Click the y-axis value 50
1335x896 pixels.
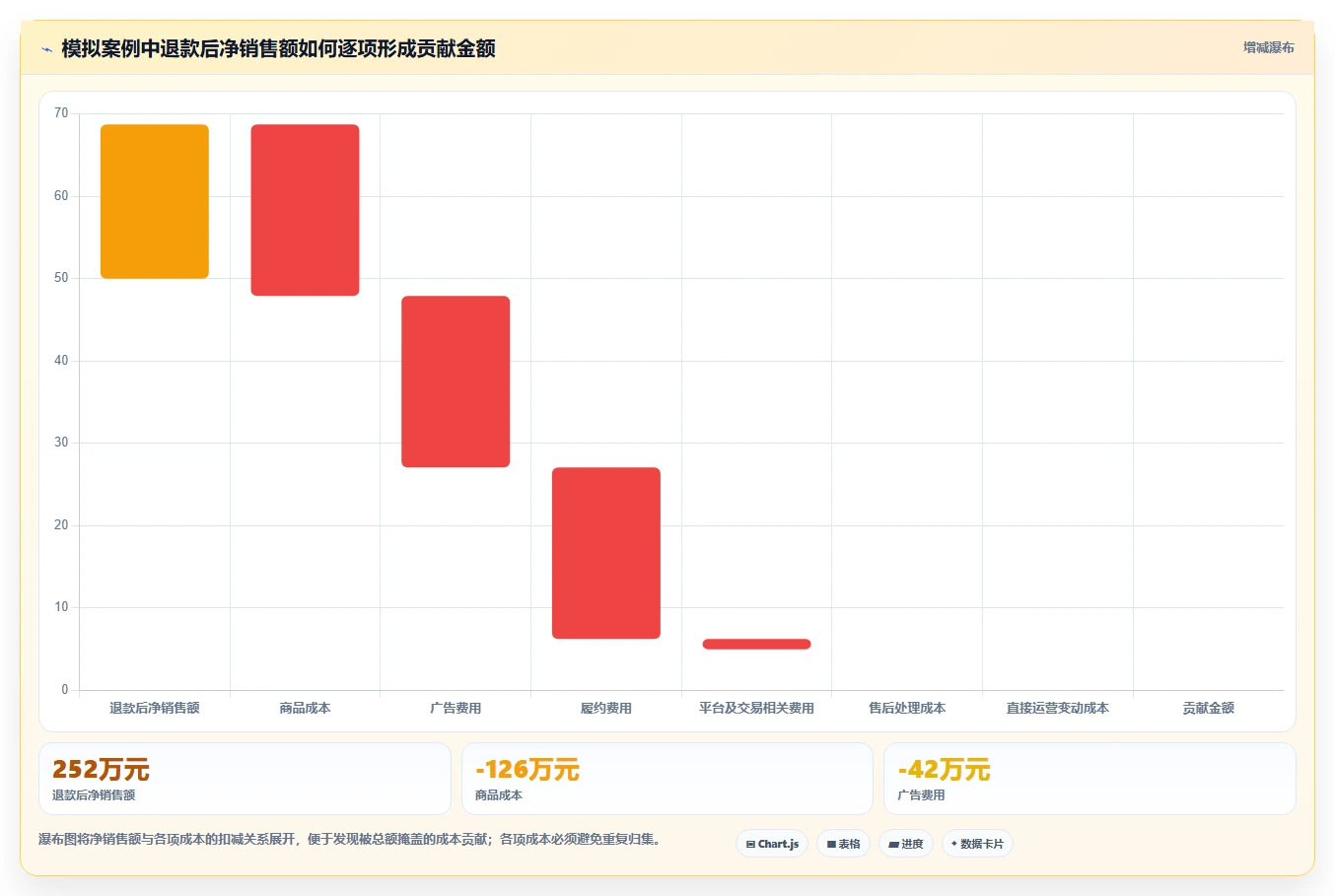61,278
